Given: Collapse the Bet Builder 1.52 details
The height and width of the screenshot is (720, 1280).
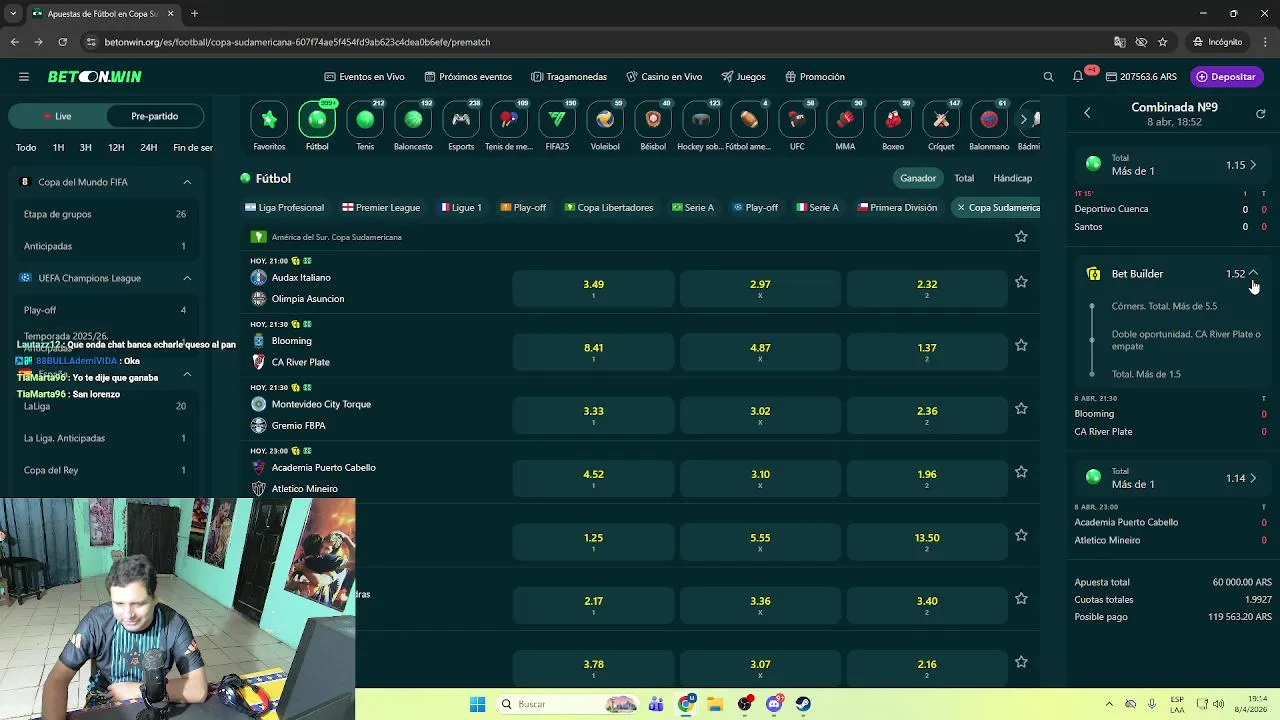Looking at the screenshot, I should coord(1253,273).
